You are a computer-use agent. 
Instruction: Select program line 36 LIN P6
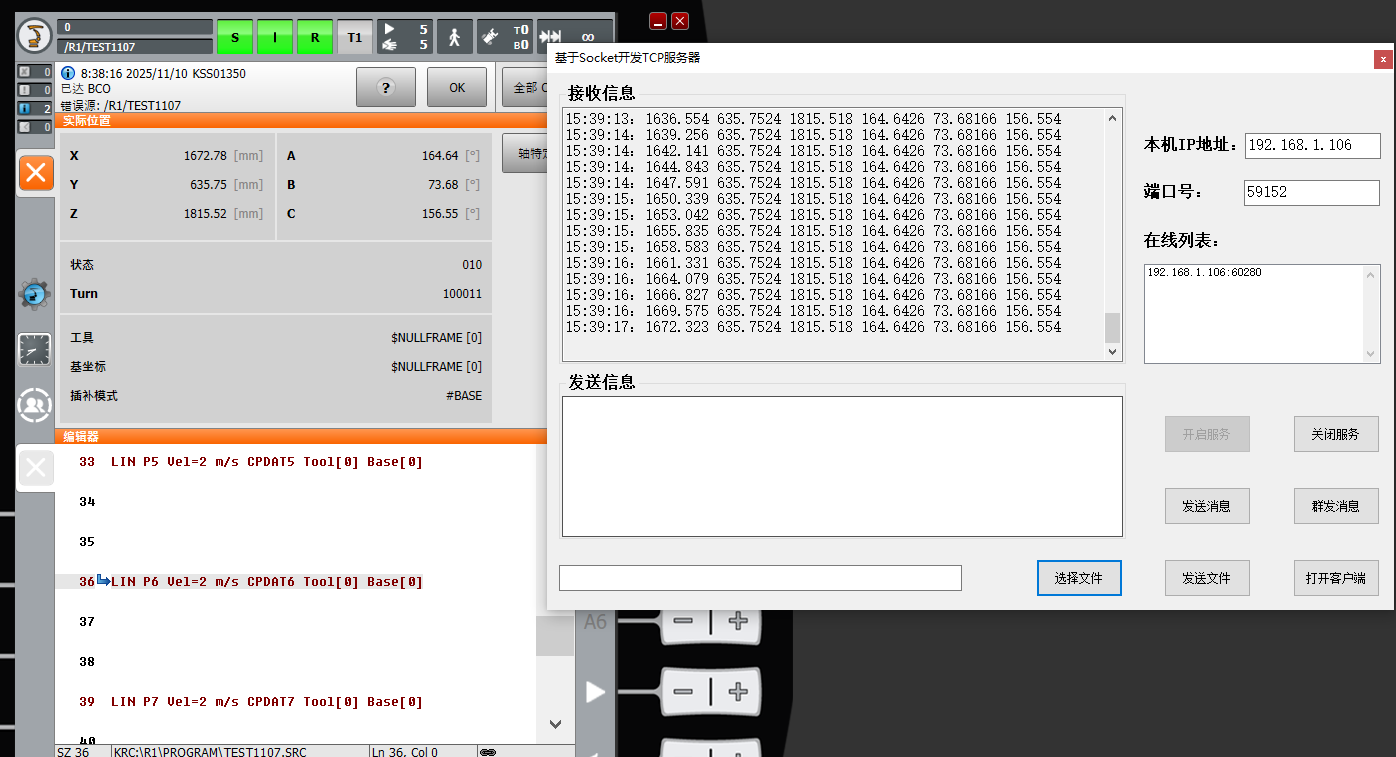pos(267,582)
